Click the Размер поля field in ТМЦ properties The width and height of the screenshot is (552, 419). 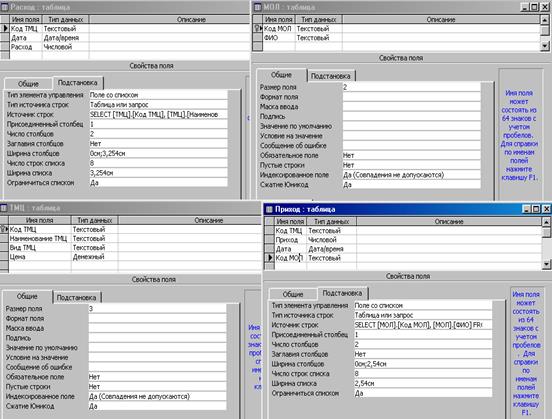click(157, 309)
